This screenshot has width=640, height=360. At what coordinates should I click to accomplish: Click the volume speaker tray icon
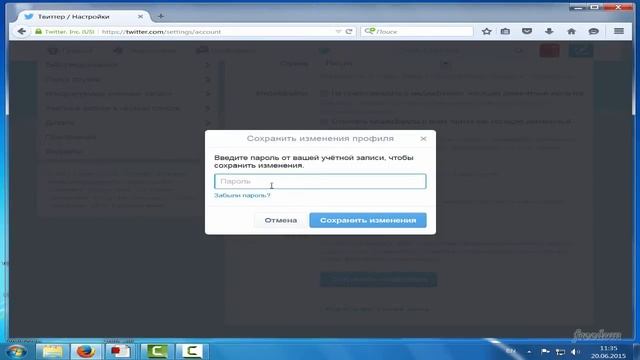click(575, 352)
